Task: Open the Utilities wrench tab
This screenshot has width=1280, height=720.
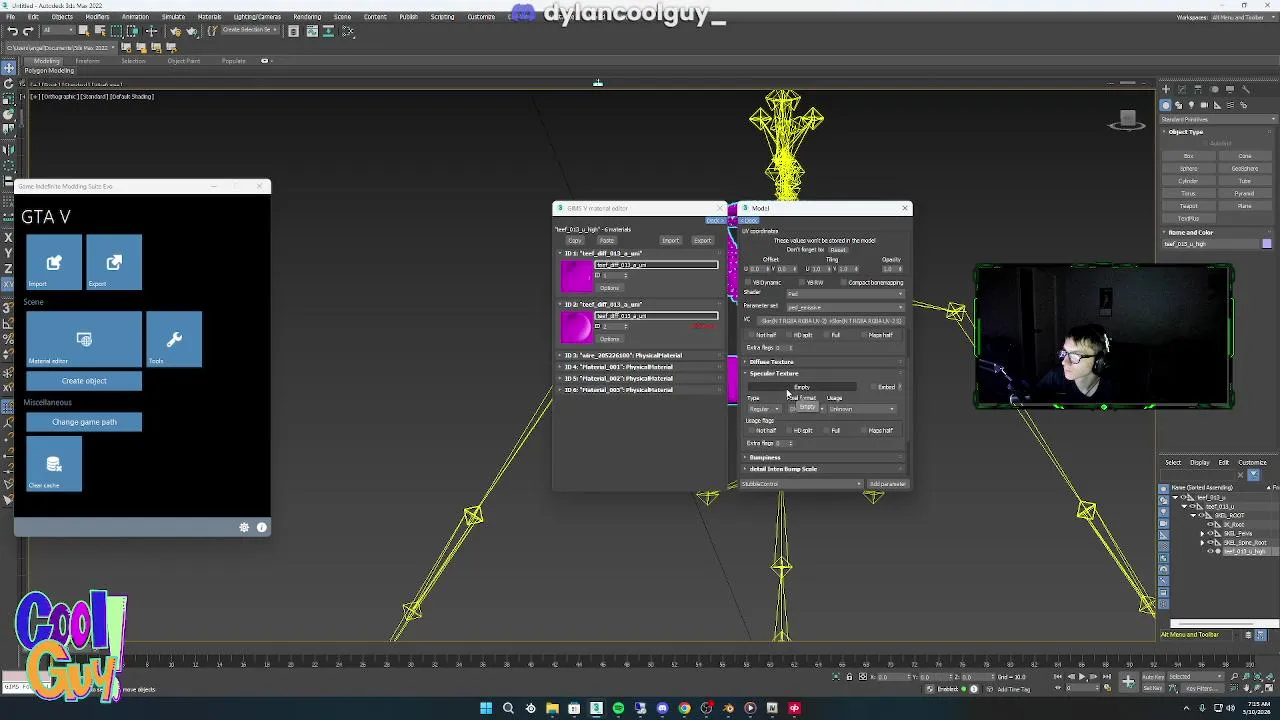Action: [x=1245, y=89]
